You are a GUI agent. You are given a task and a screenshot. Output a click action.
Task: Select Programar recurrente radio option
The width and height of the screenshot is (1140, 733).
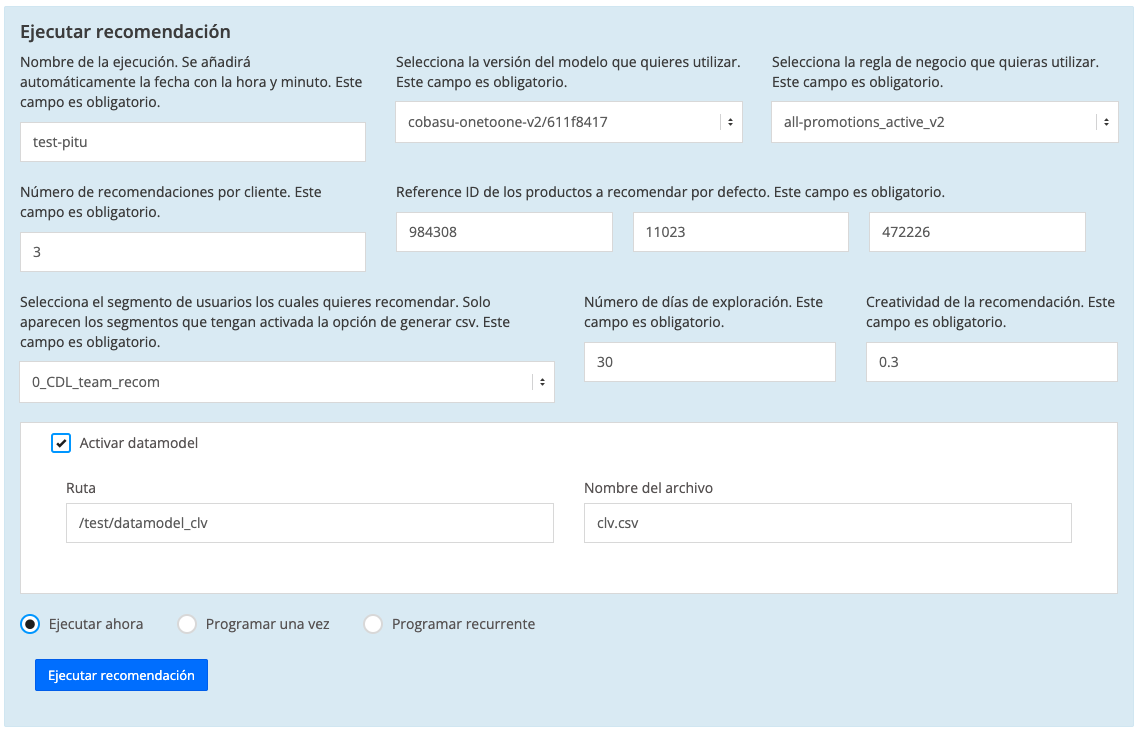click(373, 624)
